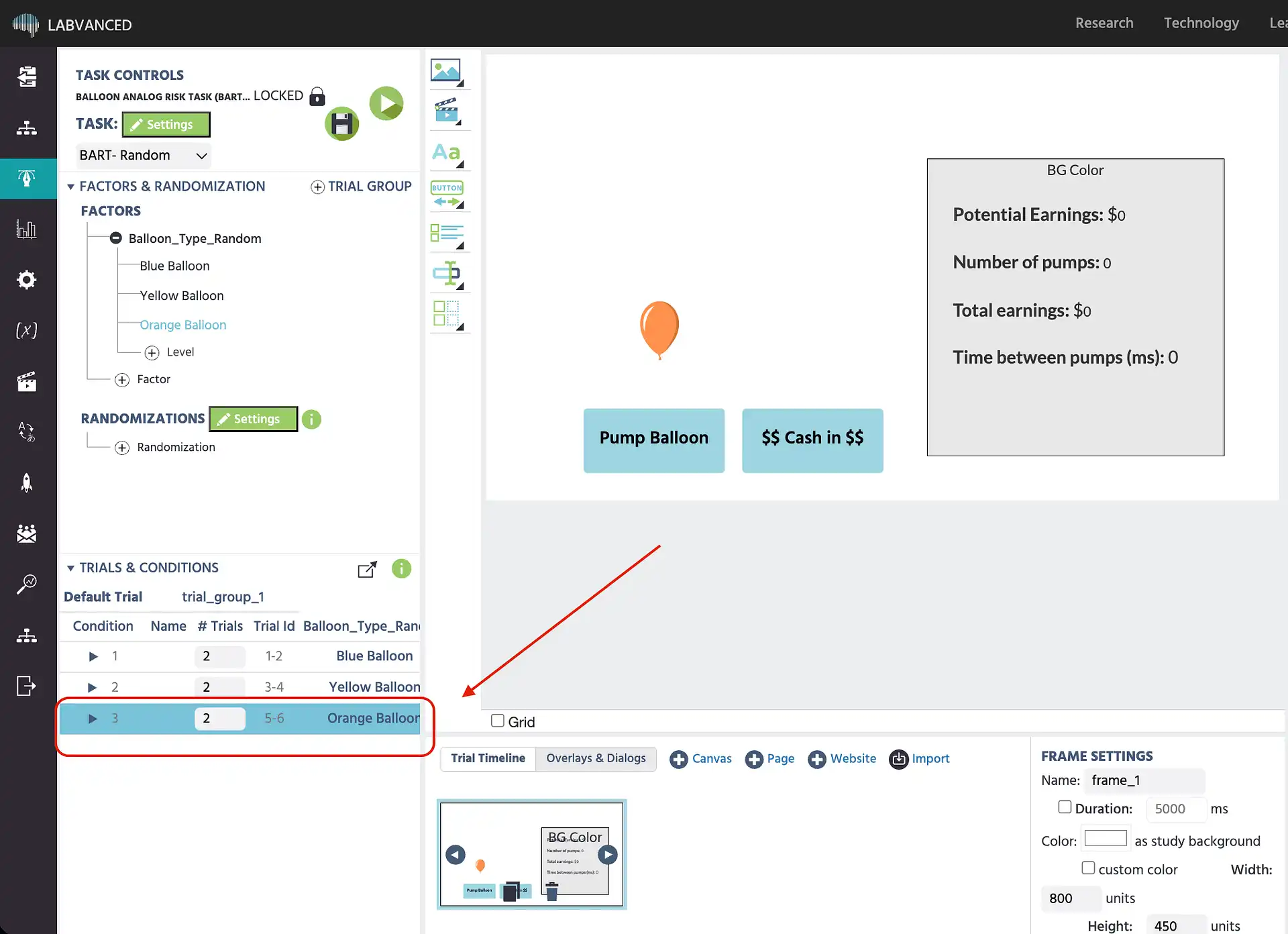Enable the custom color checkbox
The width and height of the screenshot is (1288, 934).
1088,868
